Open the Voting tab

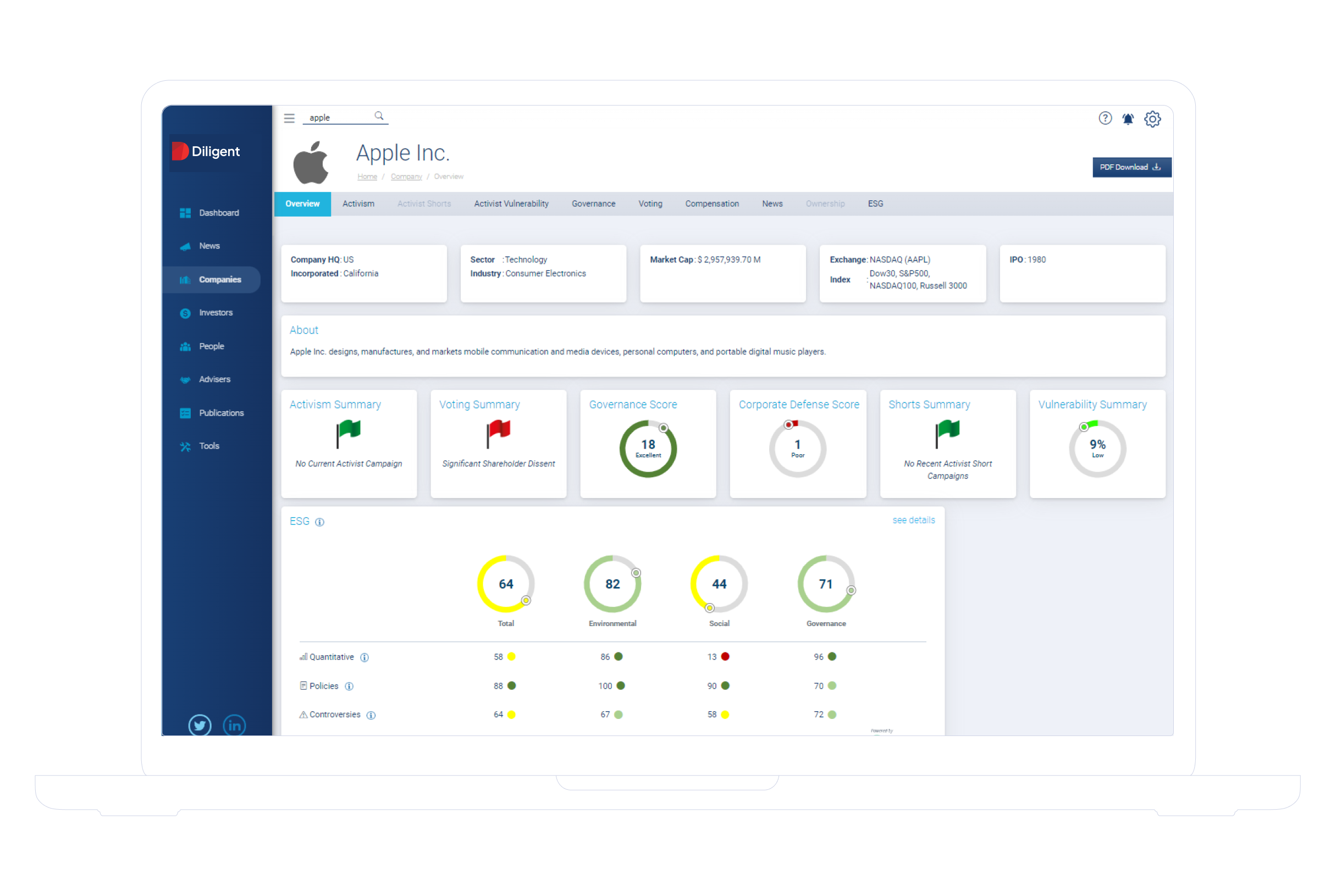click(x=650, y=204)
